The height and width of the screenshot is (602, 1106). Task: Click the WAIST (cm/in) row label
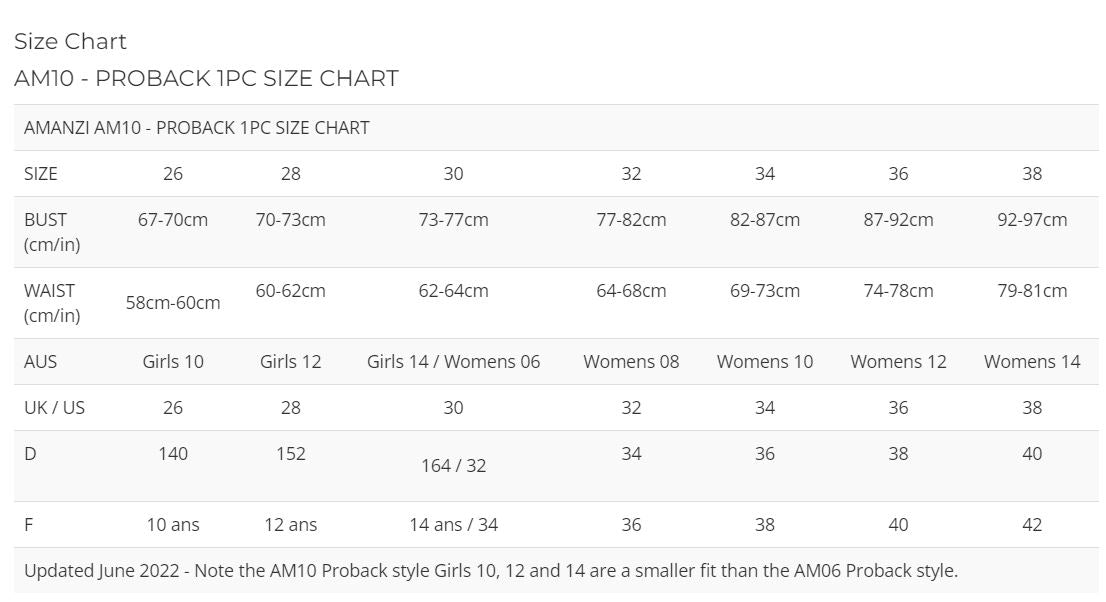pos(52,303)
